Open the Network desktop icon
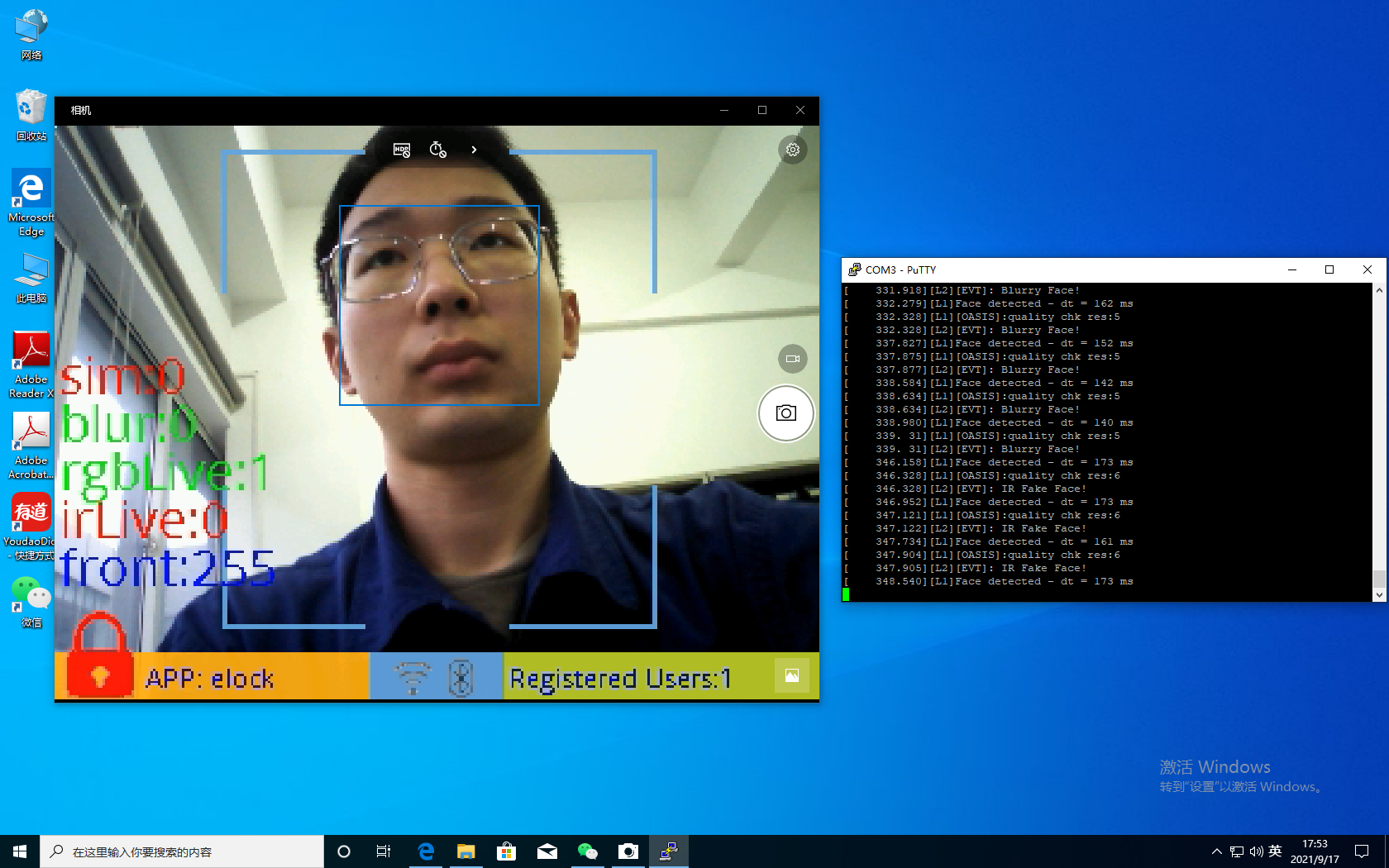This screenshot has width=1389, height=868. tap(31, 36)
